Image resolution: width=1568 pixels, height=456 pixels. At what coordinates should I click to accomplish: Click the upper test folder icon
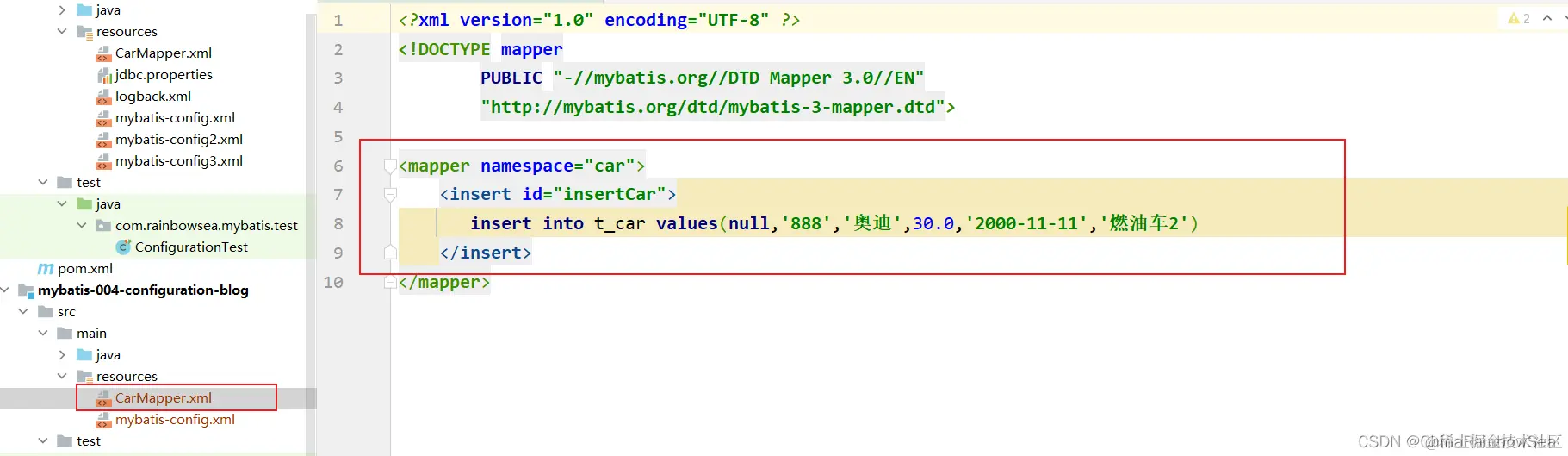[x=65, y=183]
